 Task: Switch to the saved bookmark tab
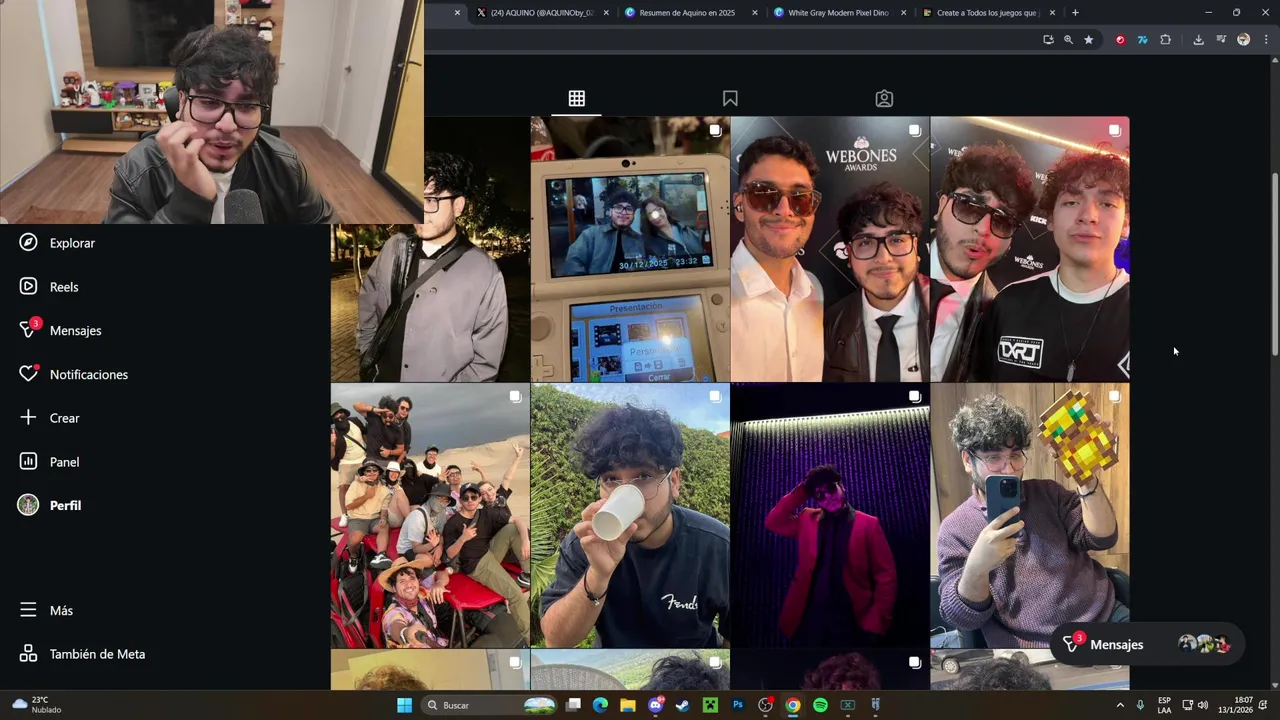pos(730,98)
